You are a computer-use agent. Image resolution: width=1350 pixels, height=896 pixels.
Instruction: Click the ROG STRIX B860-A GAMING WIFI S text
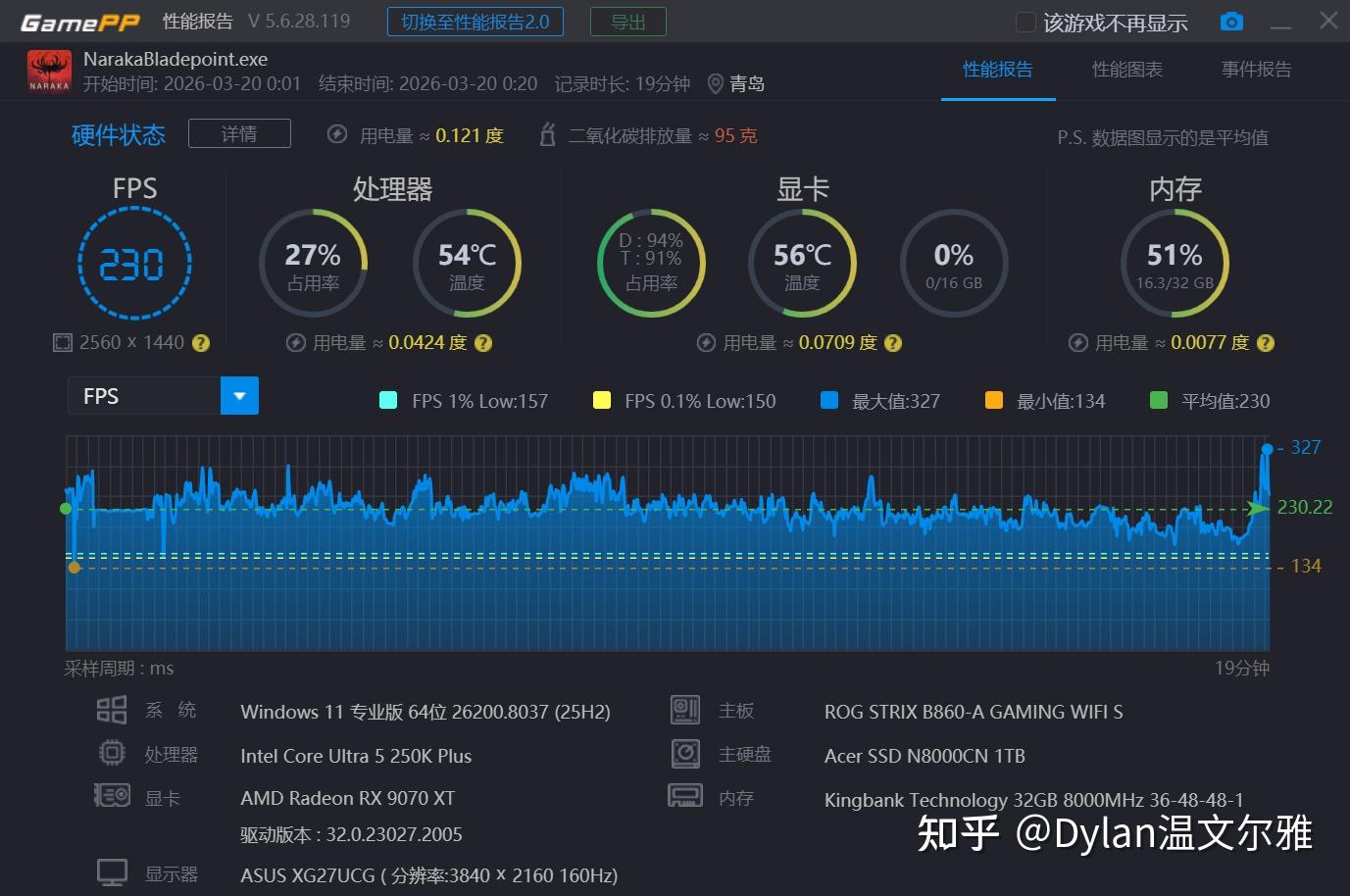tap(974, 712)
